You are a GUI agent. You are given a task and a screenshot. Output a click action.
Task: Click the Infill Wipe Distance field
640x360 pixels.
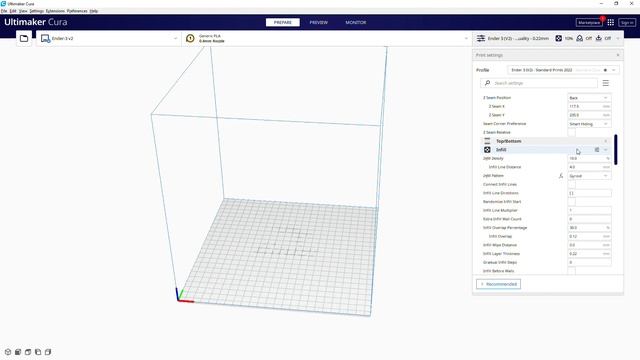(x=589, y=245)
